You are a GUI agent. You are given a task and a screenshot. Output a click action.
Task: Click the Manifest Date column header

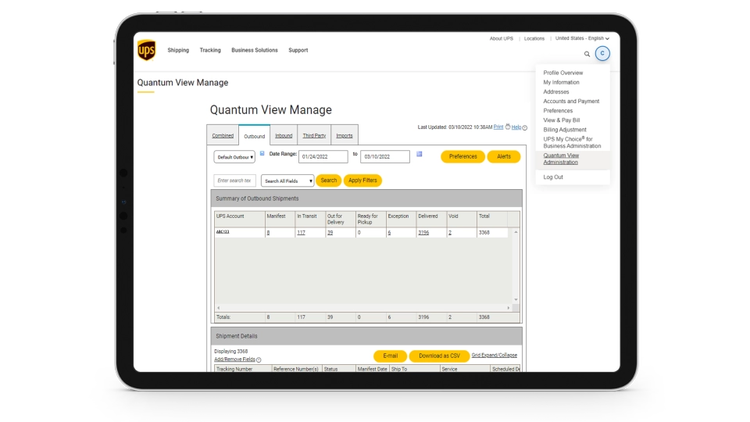(372, 369)
